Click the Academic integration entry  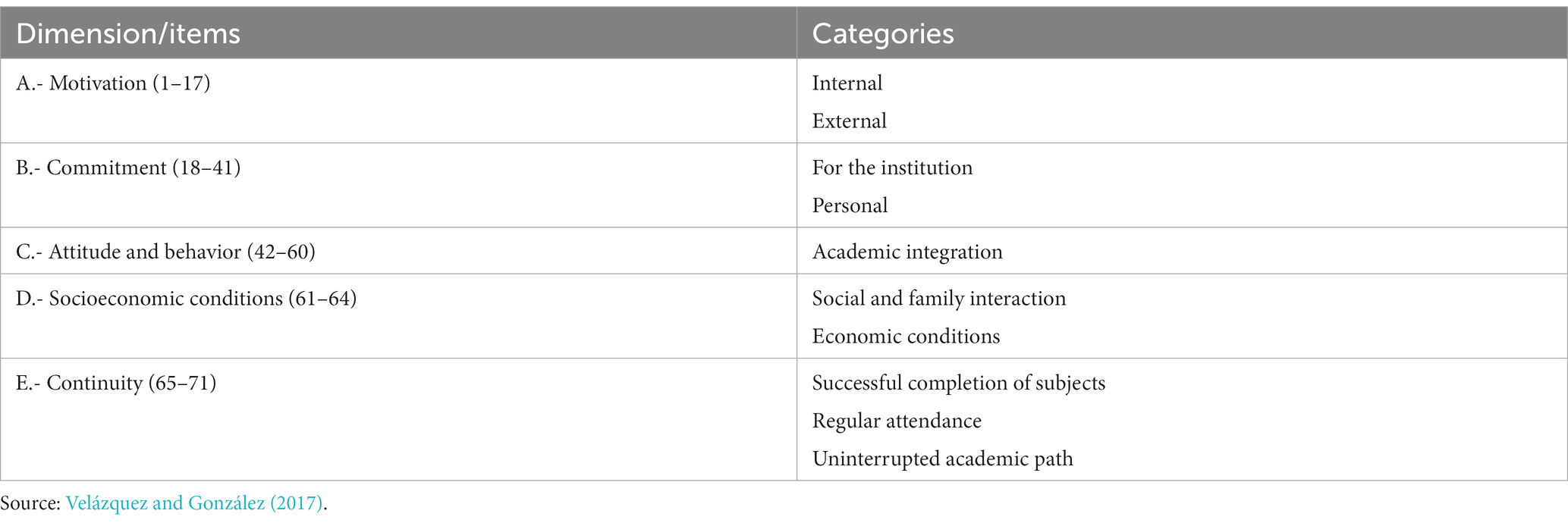[x=907, y=252]
